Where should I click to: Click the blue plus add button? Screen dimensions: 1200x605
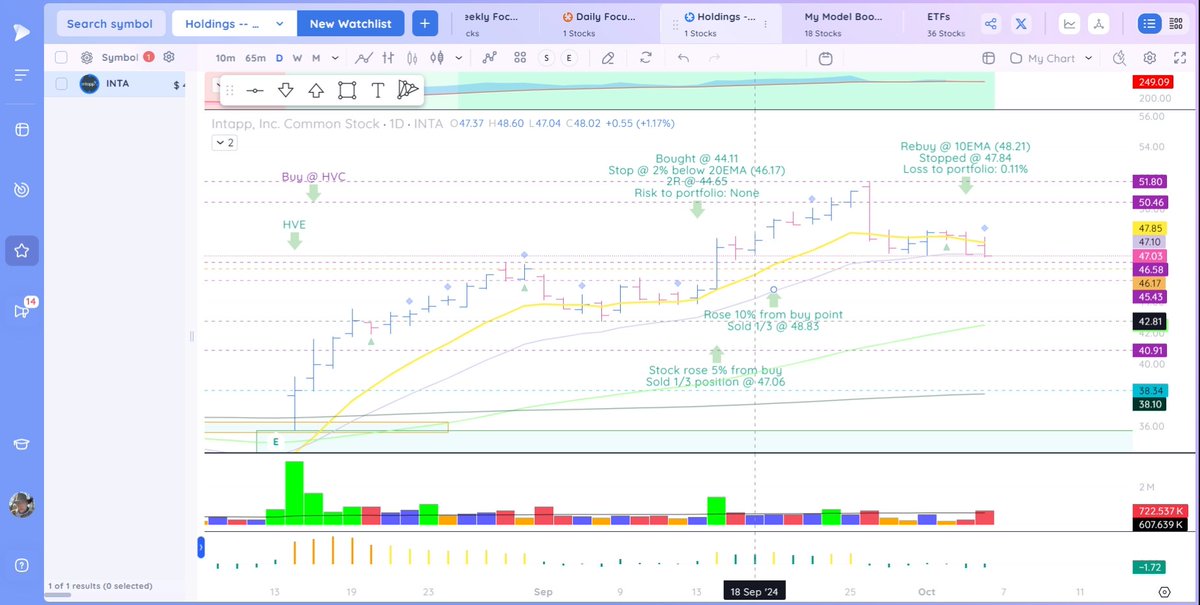(x=424, y=23)
